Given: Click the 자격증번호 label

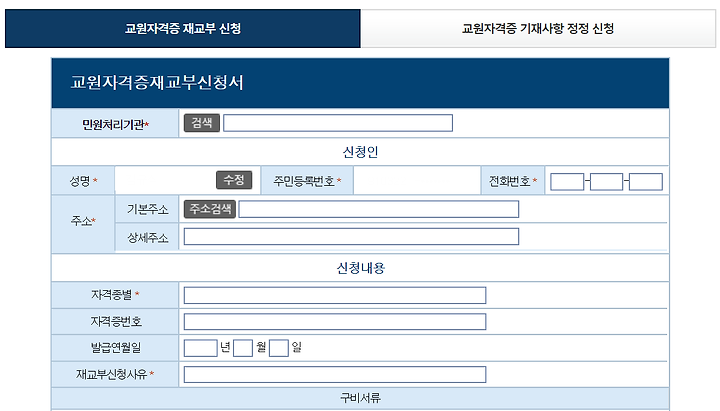Looking at the screenshot, I should tap(116, 321).
